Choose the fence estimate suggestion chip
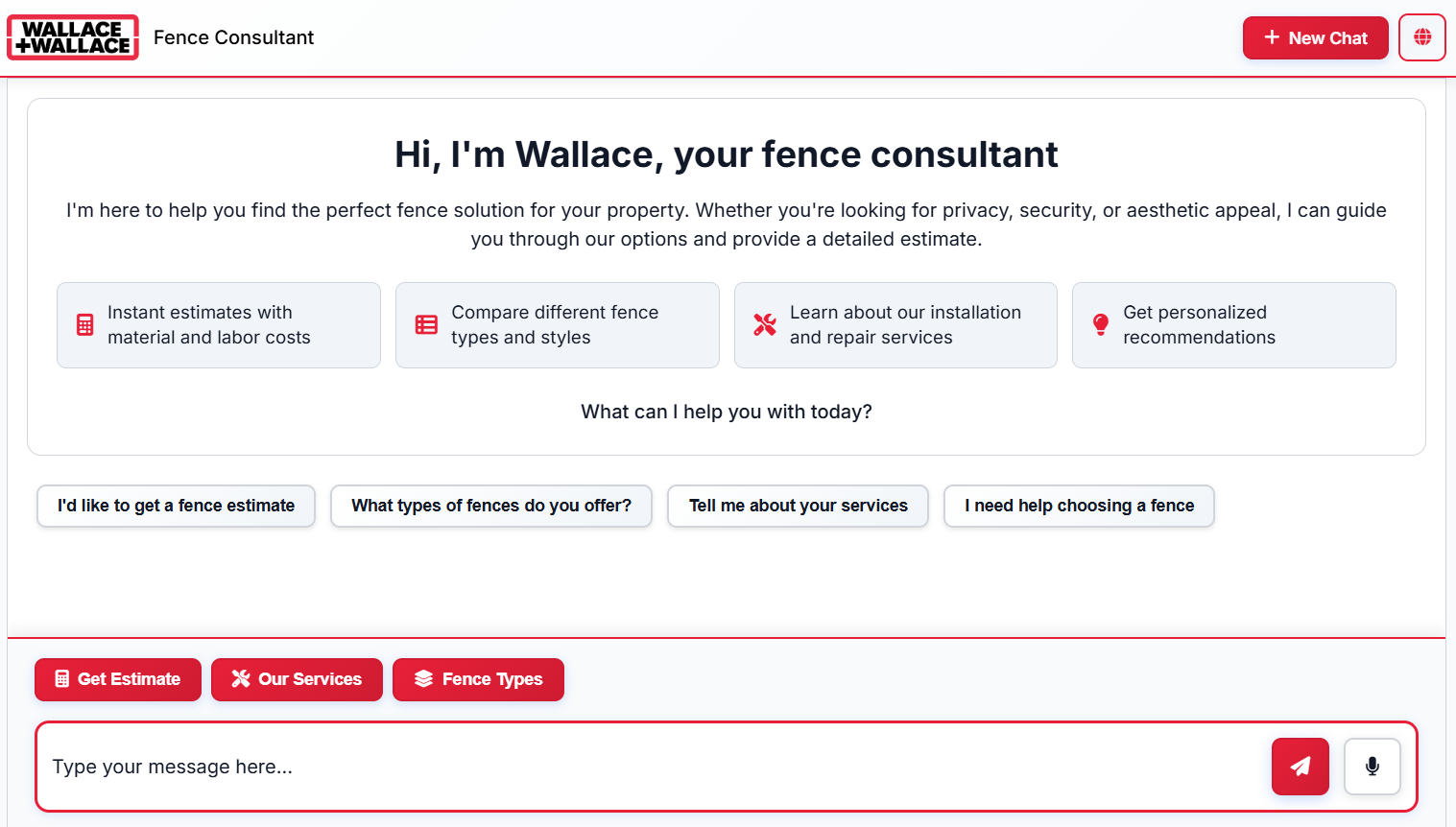 point(176,506)
